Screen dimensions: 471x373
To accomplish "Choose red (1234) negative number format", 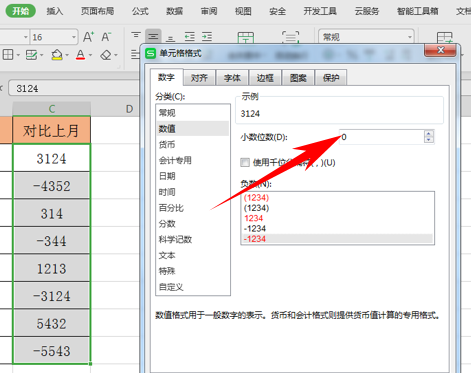I will click(337, 198).
